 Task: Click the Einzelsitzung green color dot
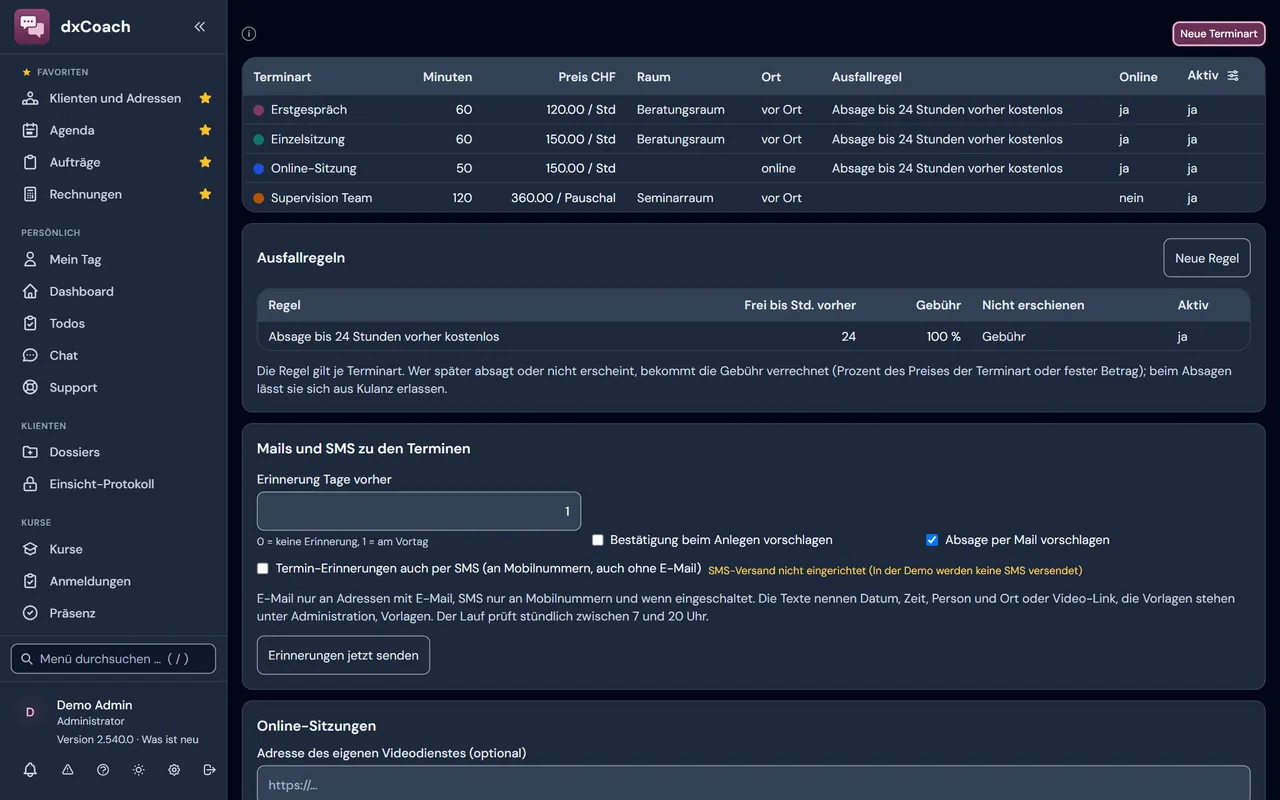[x=259, y=139]
